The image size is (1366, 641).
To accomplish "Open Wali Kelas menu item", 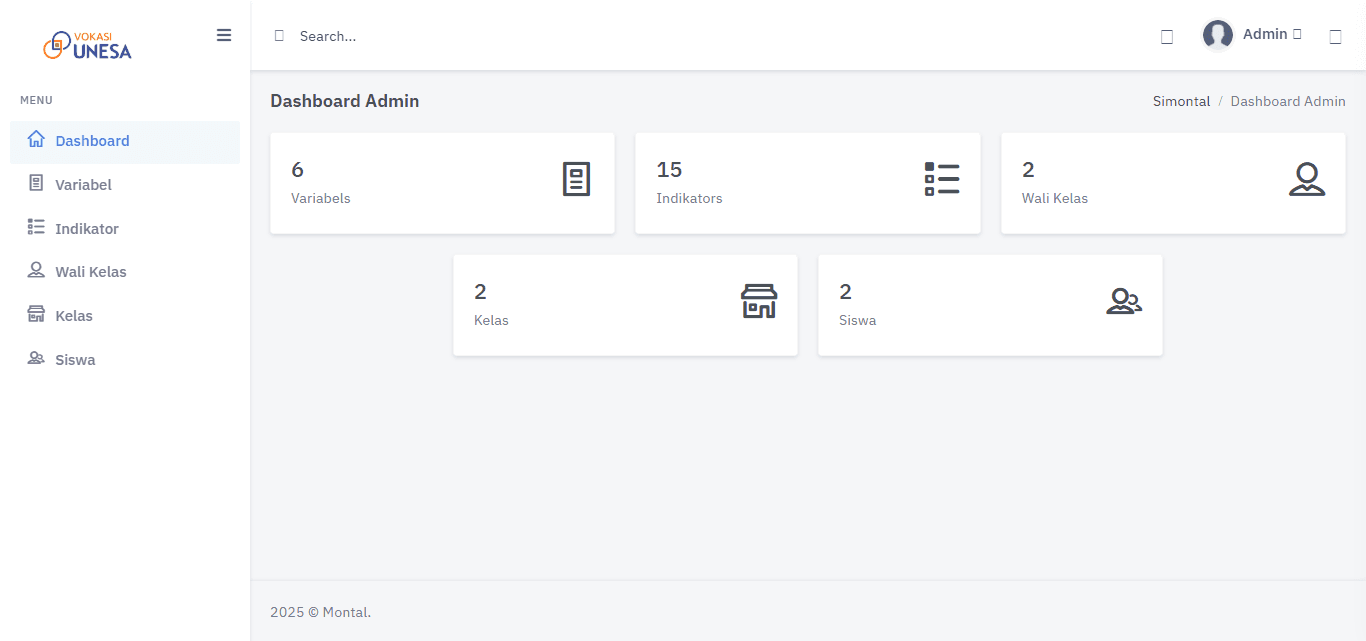I will (x=125, y=272).
